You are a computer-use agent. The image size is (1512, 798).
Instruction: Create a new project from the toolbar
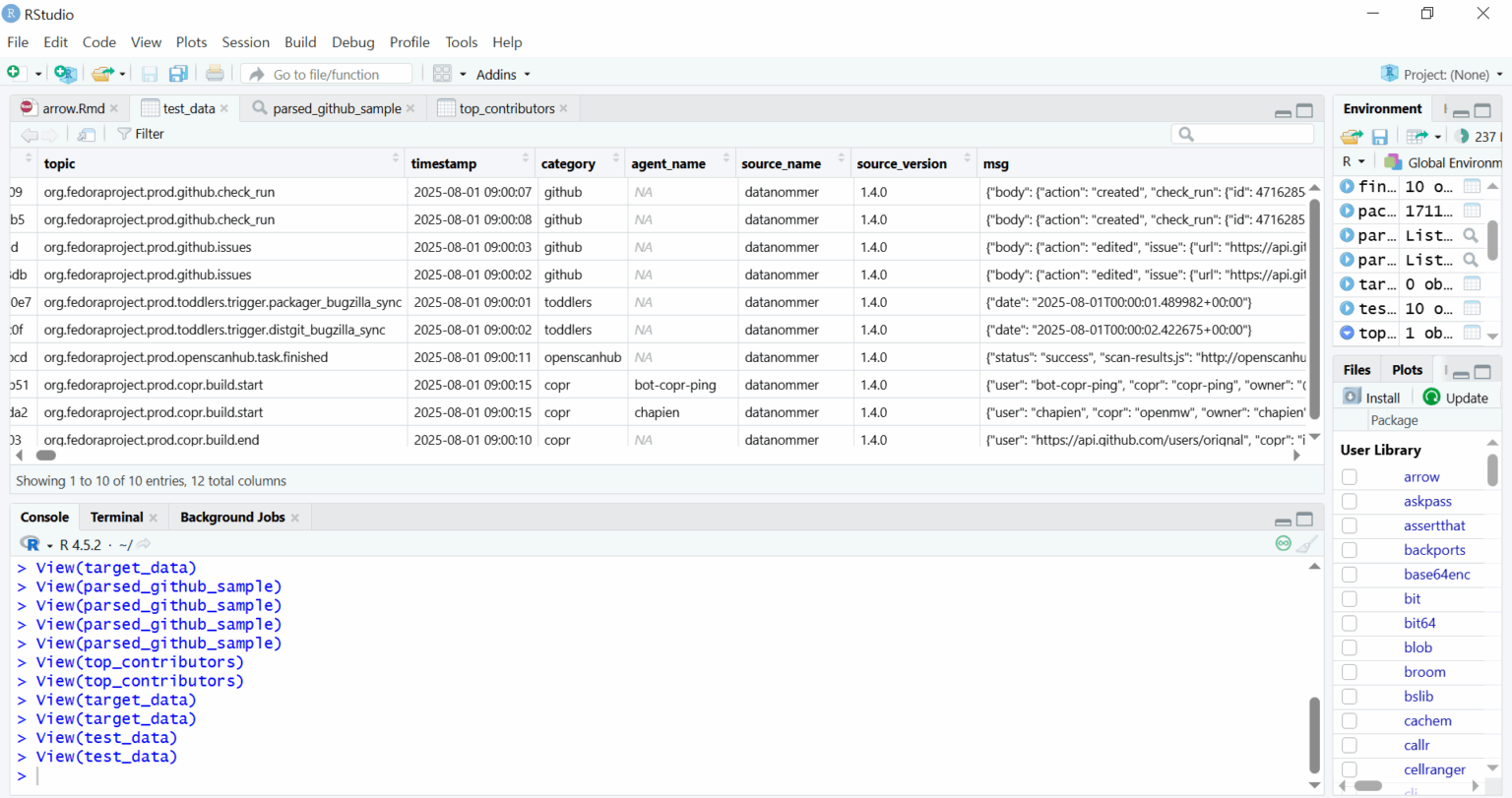pyautogui.click(x=65, y=73)
